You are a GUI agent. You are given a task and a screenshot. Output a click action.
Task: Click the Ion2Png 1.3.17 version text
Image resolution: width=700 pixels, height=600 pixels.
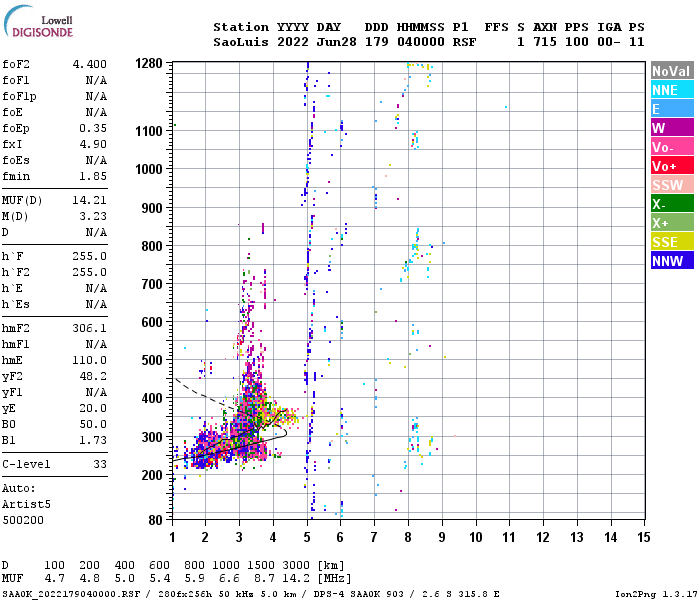pos(656,594)
